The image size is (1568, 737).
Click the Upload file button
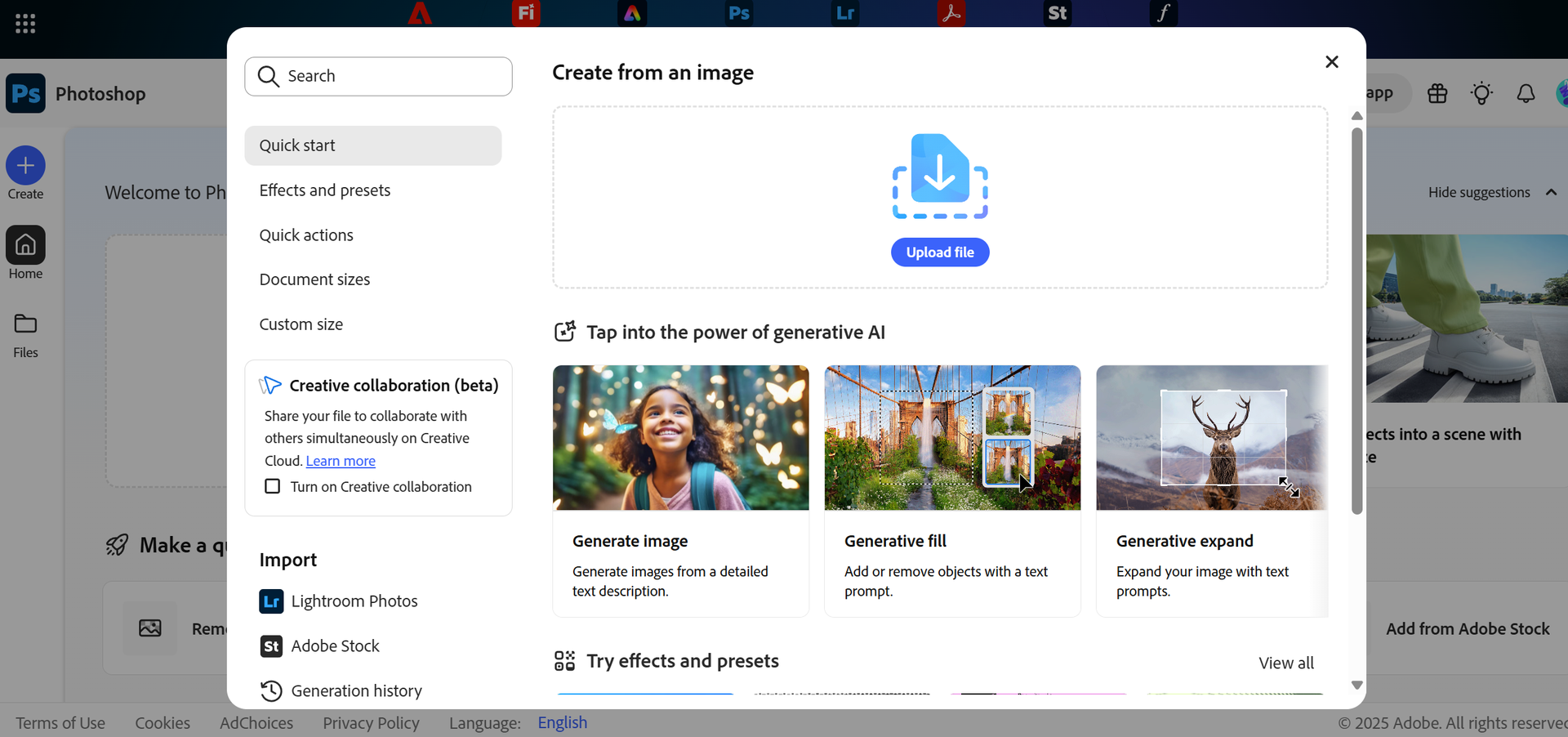(939, 252)
